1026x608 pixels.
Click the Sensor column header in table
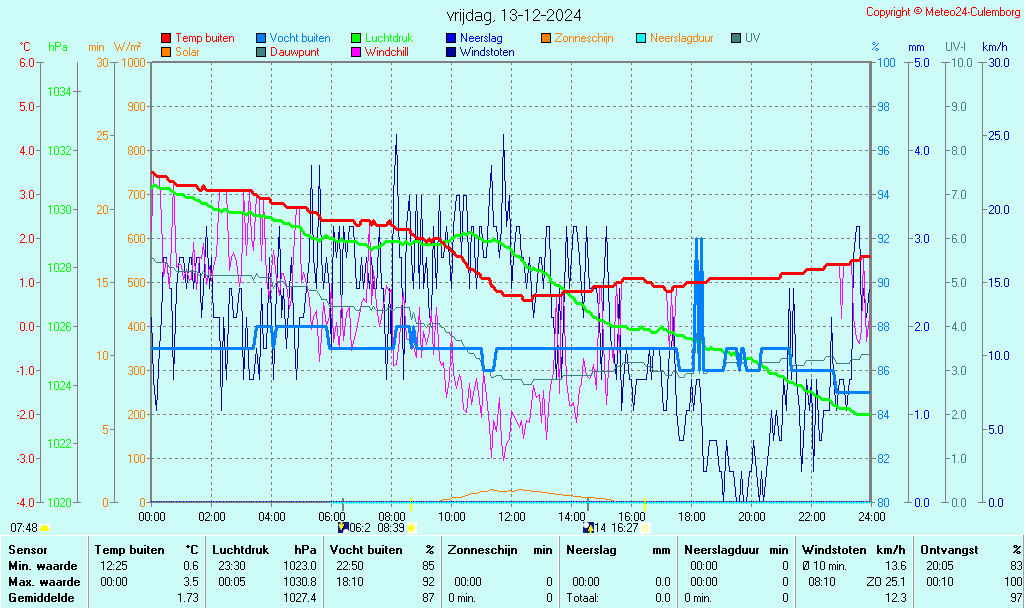click(27, 550)
